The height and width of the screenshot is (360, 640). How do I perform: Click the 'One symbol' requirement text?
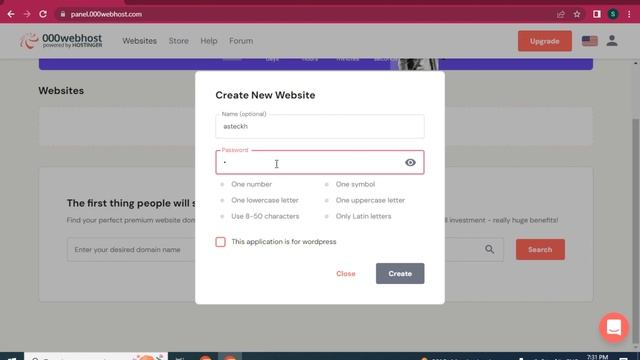click(x=355, y=184)
